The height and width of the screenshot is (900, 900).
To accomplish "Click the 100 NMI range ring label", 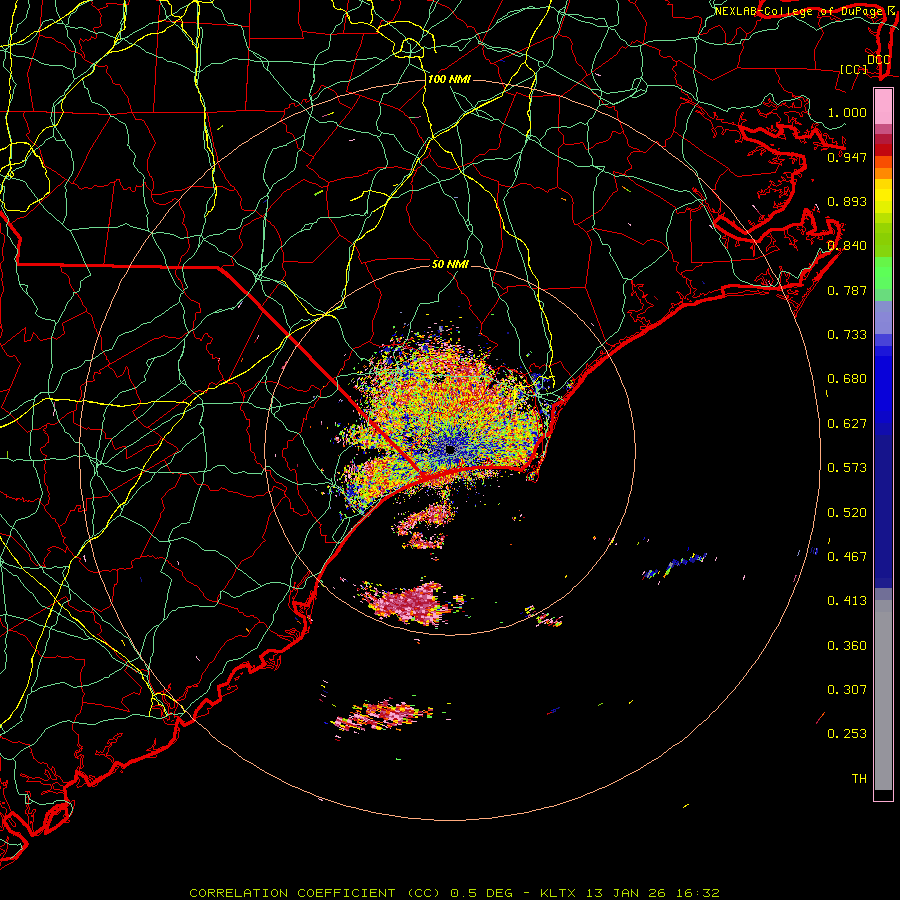I will (449, 79).
